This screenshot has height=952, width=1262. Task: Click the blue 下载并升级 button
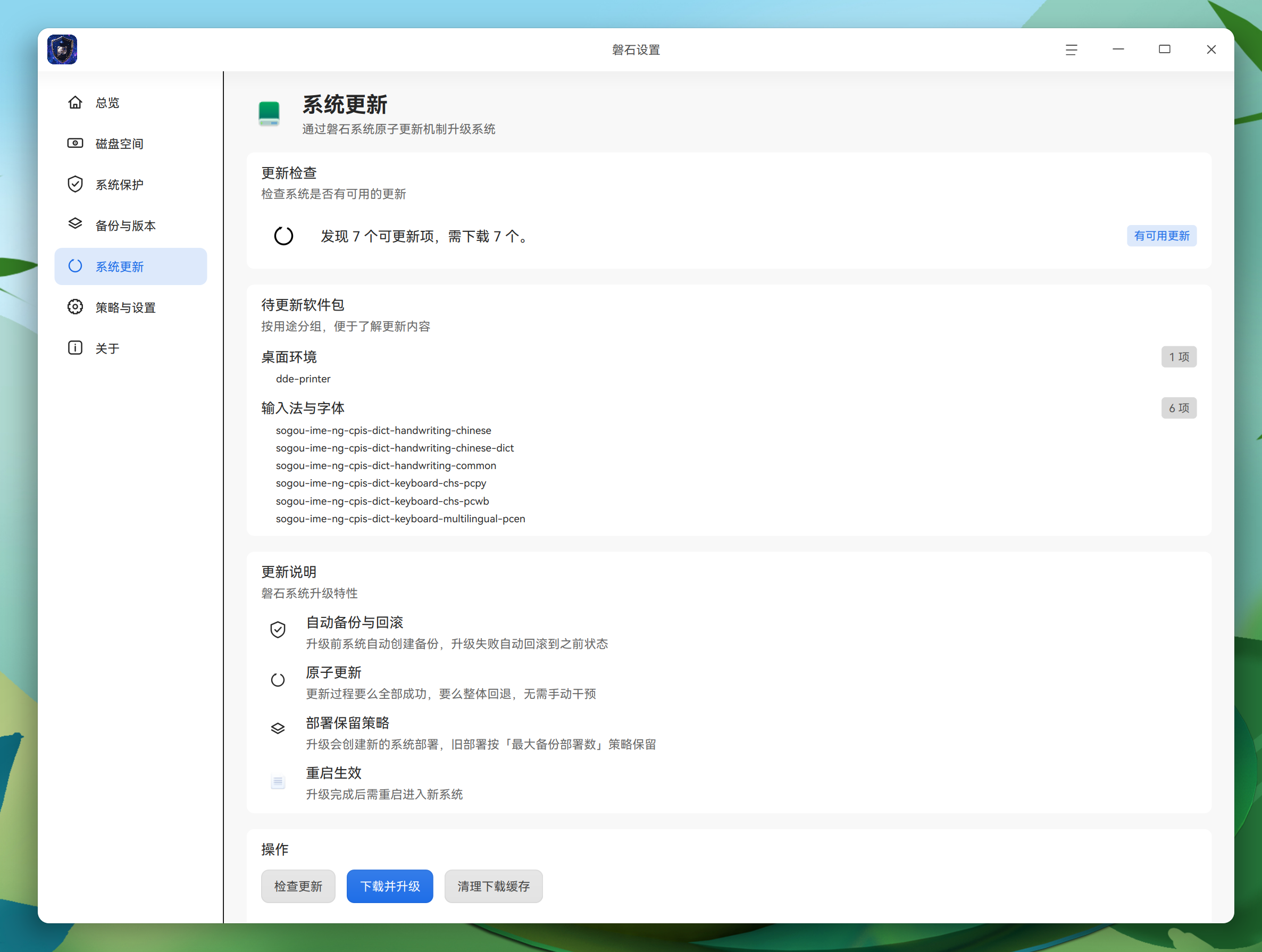(390, 886)
